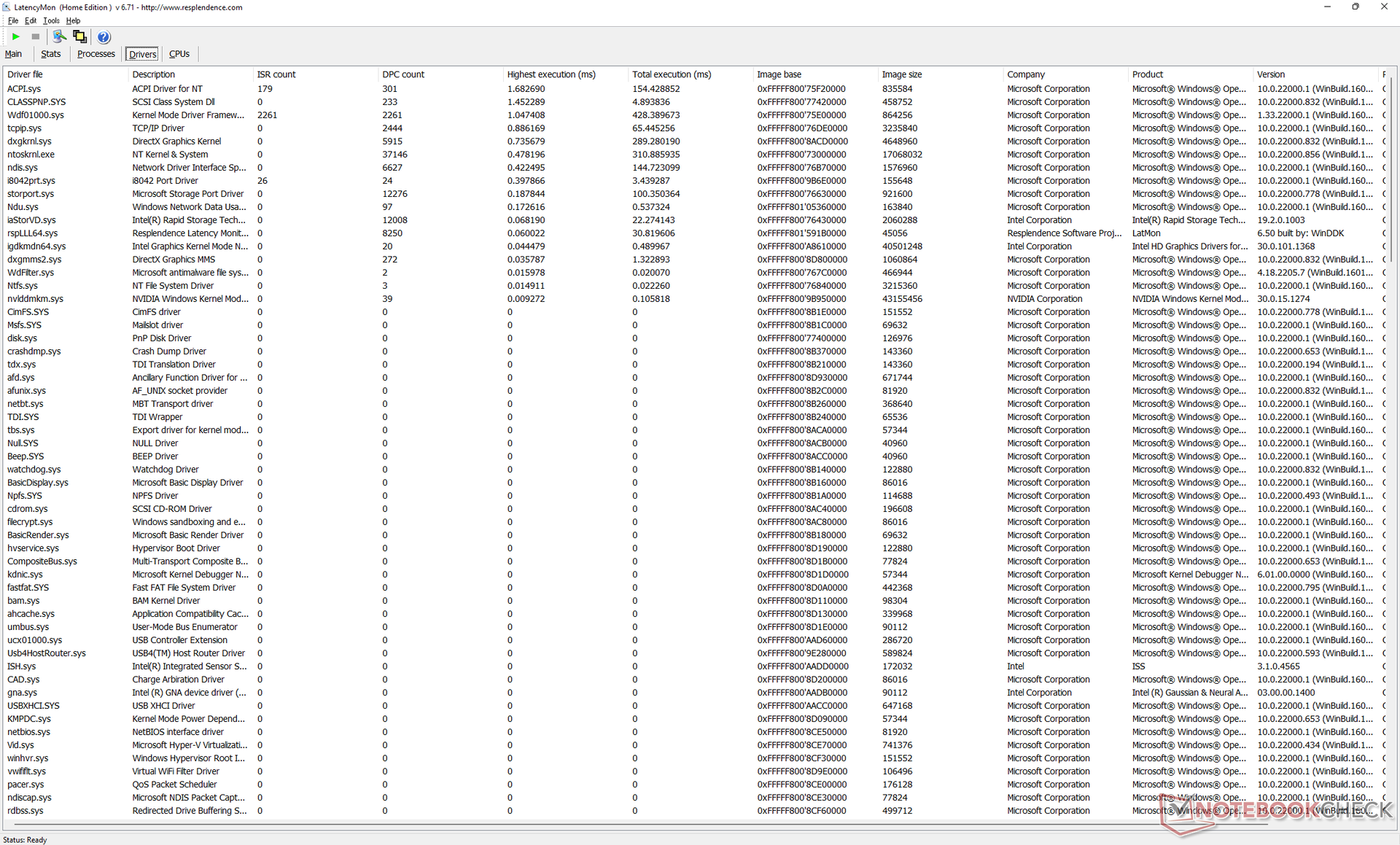Open help via the blue question mark icon
1400x845 pixels.
[104, 37]
